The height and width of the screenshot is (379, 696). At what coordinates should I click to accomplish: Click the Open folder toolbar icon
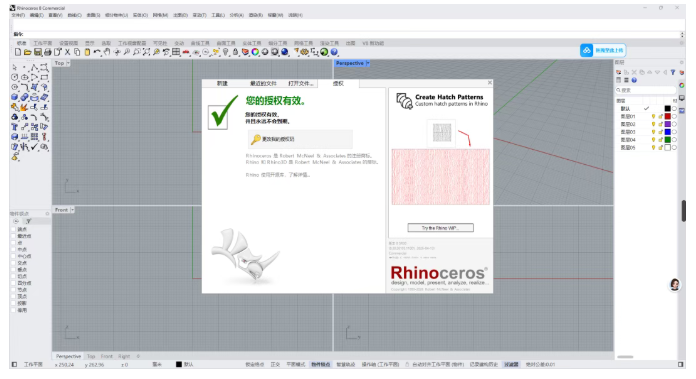coord(28,52)
